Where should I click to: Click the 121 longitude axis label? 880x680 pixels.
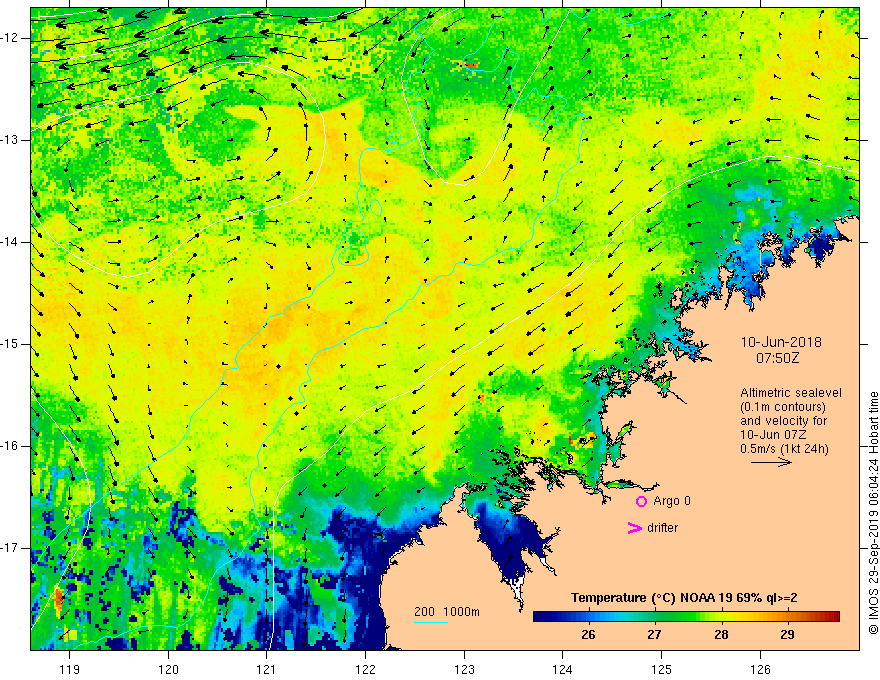pyautogui.click(x=267, y=669)
